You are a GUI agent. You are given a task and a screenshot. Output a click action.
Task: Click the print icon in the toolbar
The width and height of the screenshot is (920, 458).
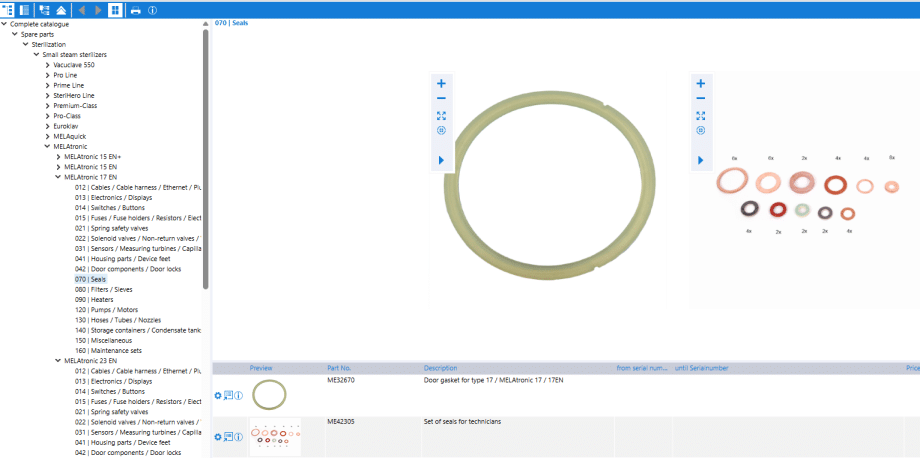136,10
